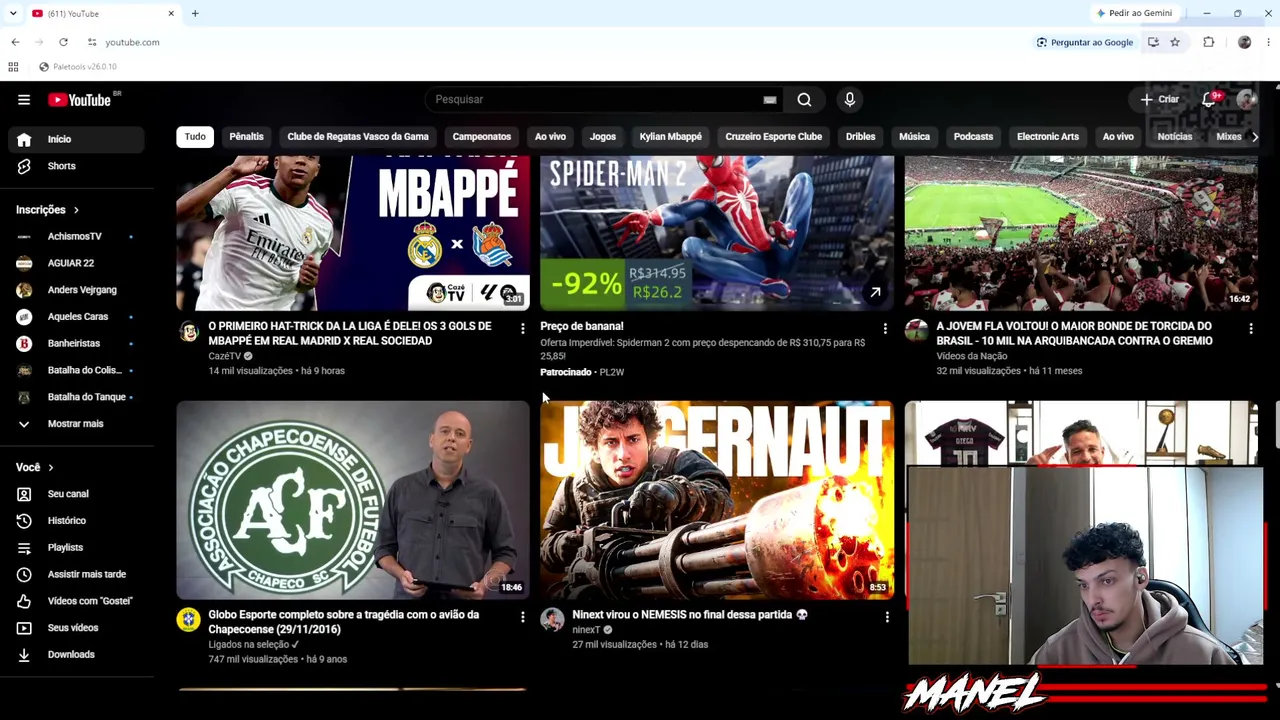Play the Chapecoense Globo Esporte thumbnail

353,500
